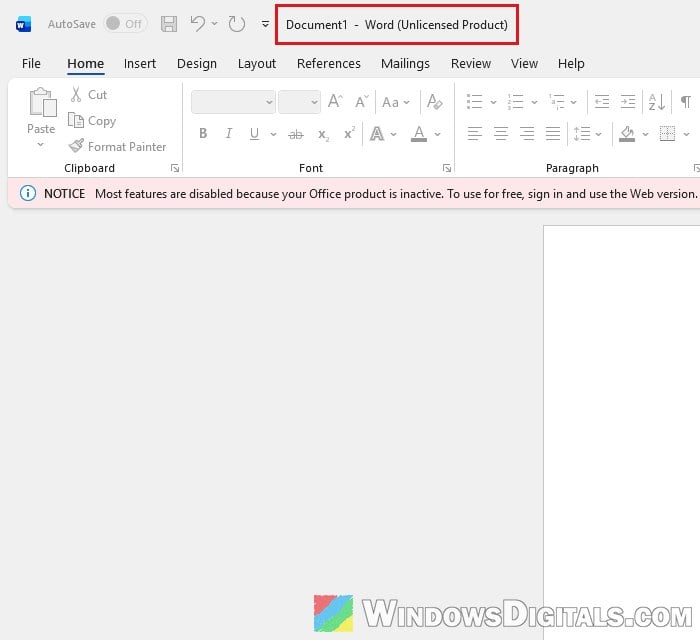This screenshot has width=700, height=640.
Task: Click the Numbering list icon
Action: pos(516,102)
